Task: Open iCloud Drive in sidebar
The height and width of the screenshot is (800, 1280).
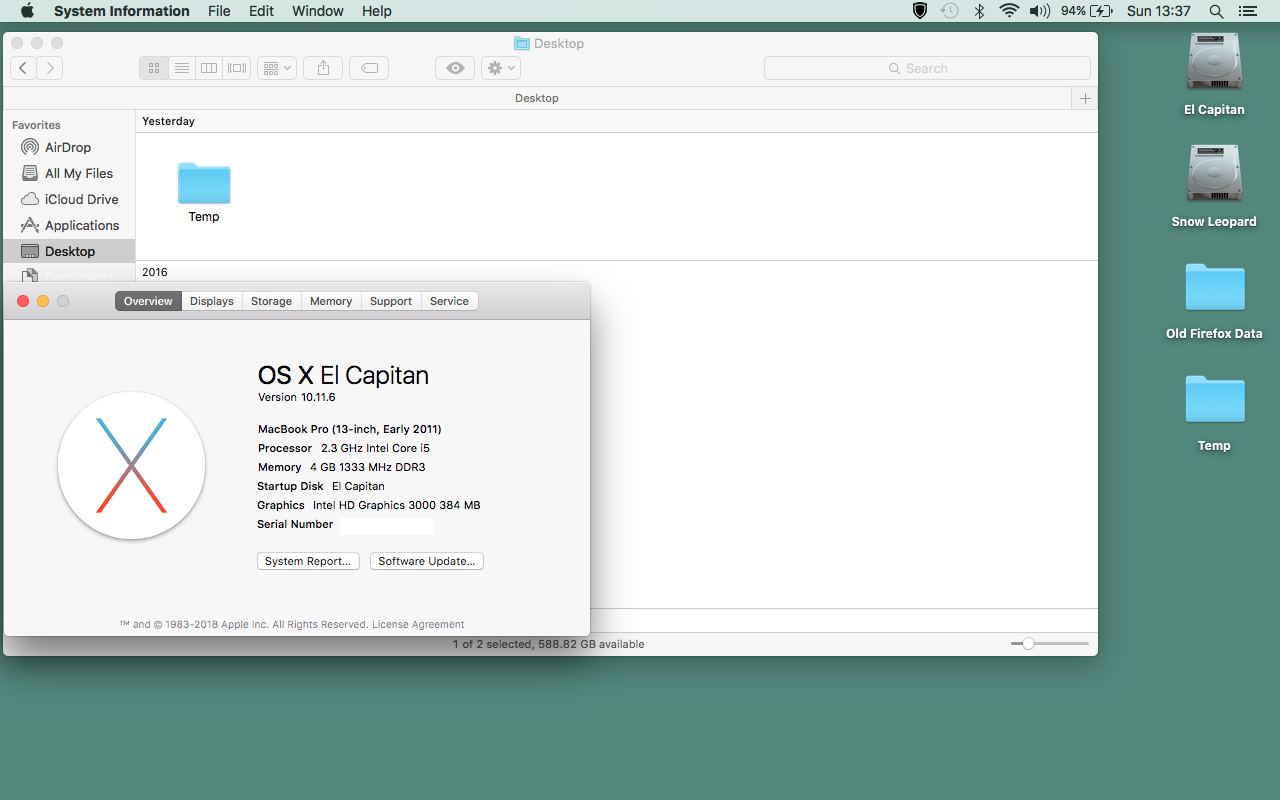Action: (70, 199)
